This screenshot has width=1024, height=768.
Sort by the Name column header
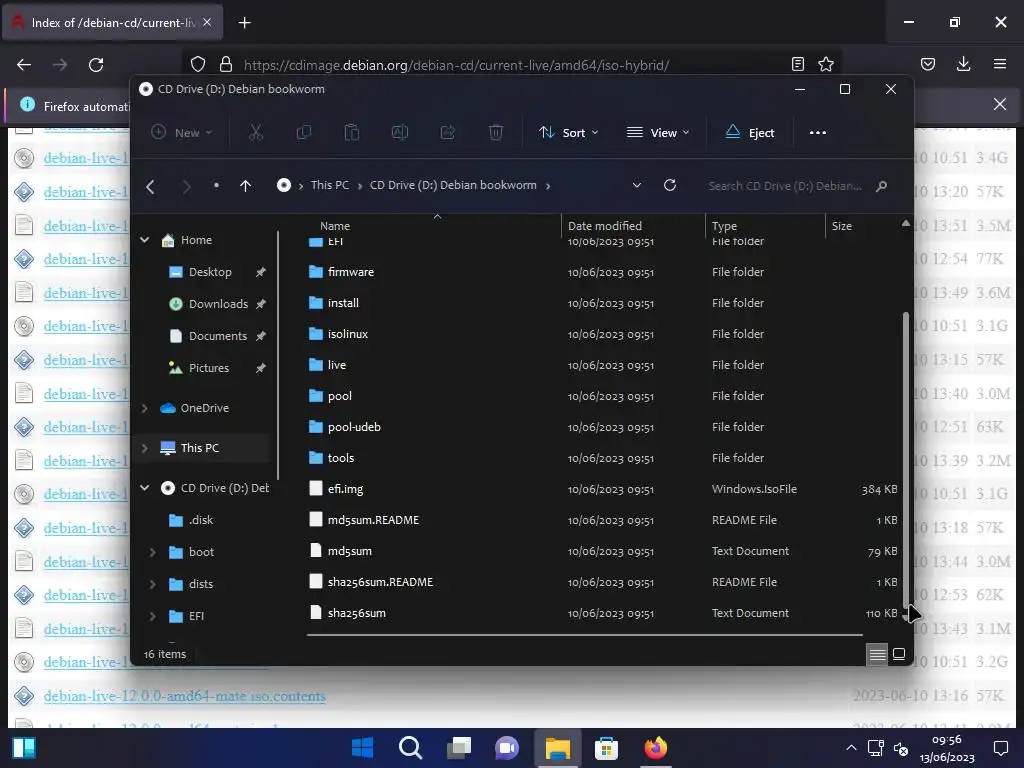click(335, 226)
